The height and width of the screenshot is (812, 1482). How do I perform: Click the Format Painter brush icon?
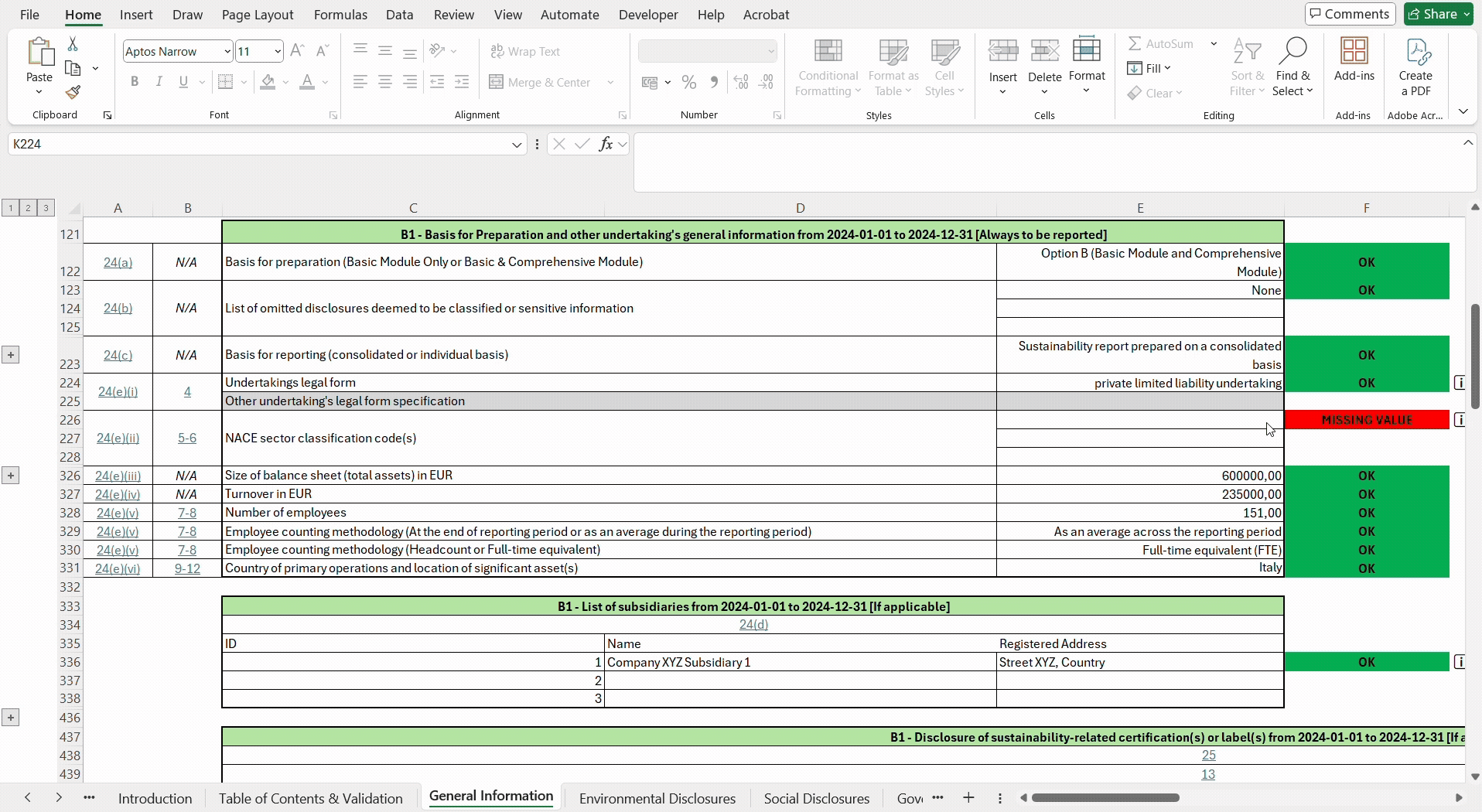73,93
